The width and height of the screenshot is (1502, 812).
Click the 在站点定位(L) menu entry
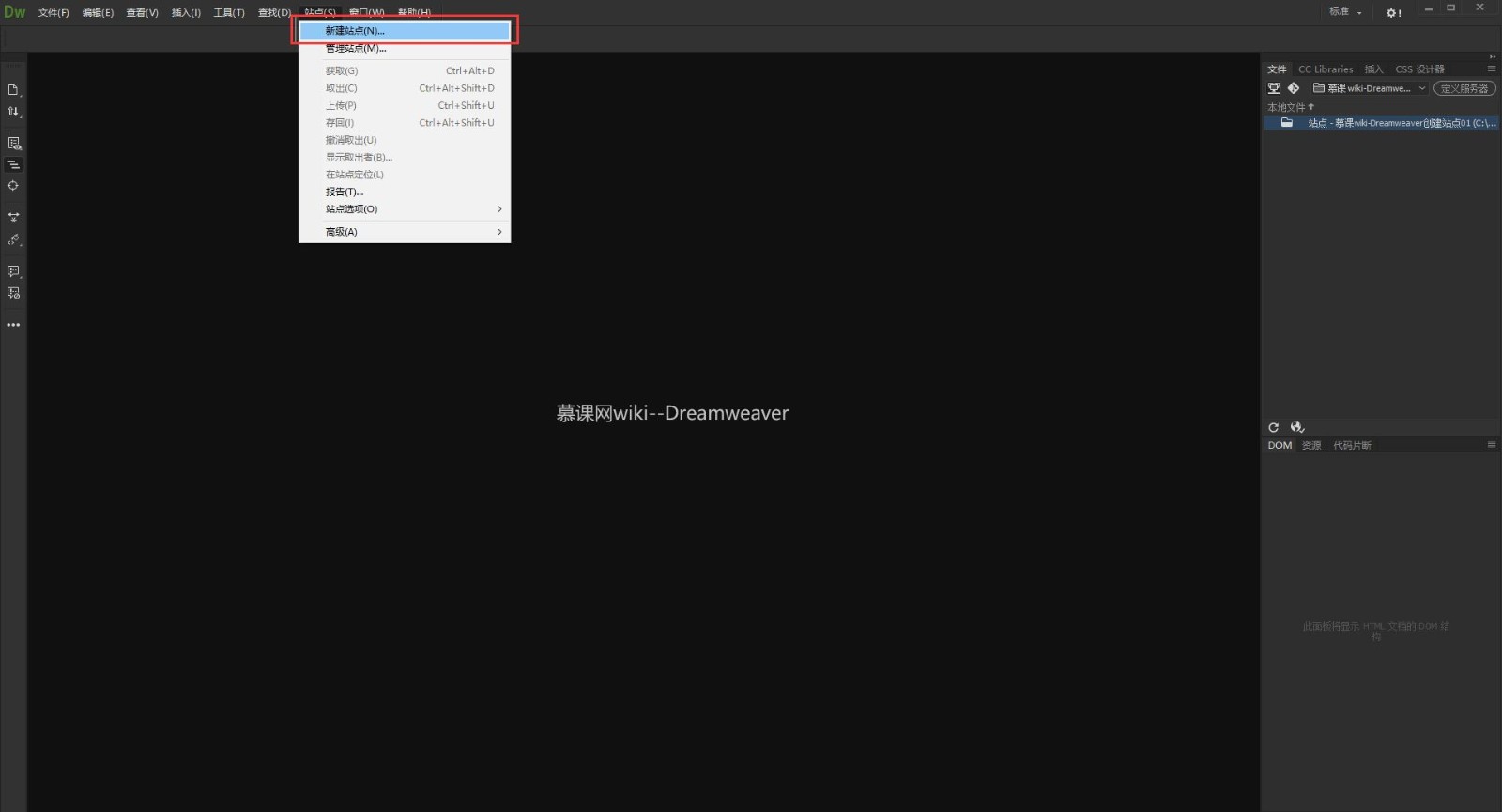pos(405,175)
